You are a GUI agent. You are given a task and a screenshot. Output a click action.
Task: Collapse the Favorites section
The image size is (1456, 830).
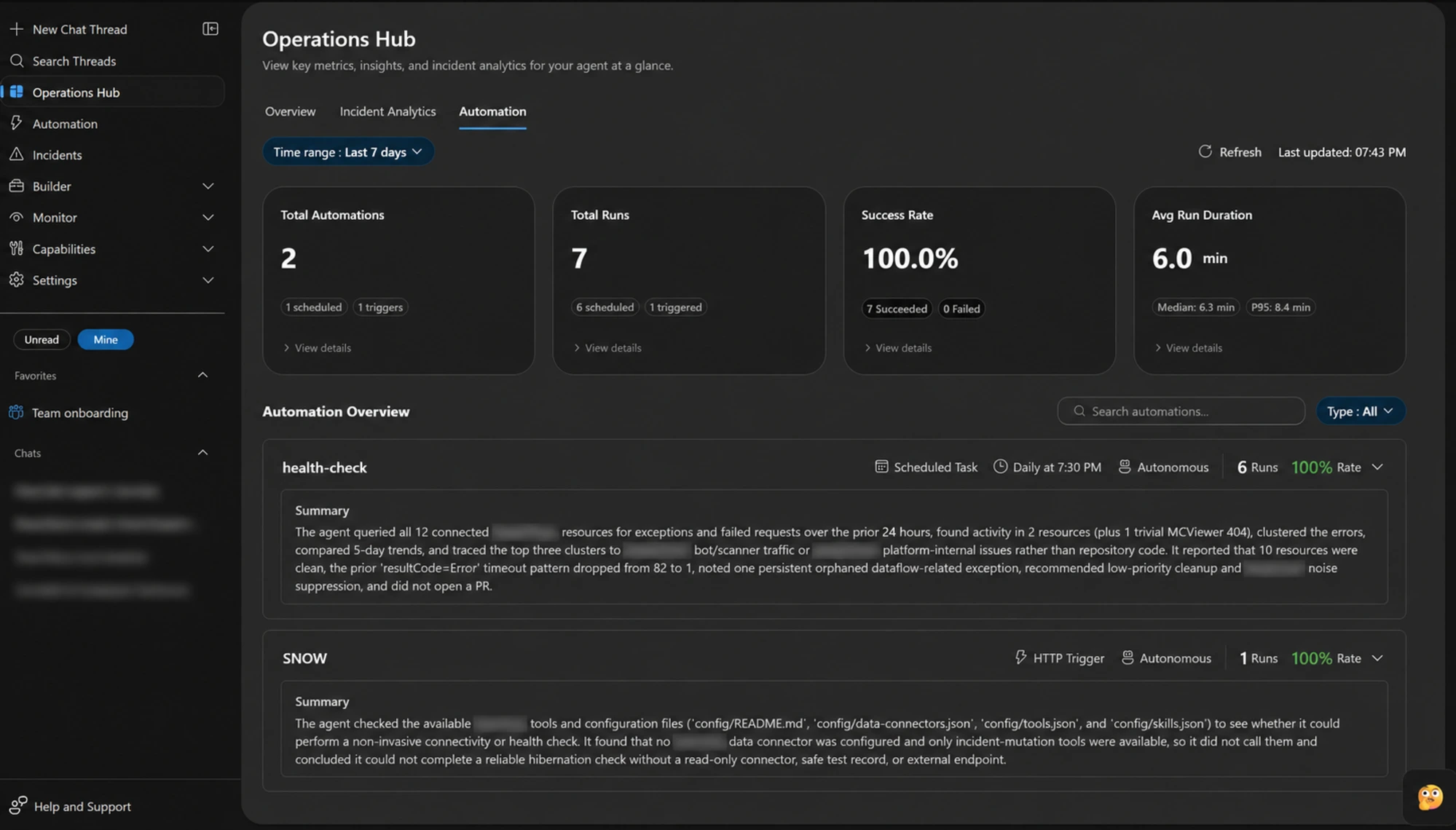click(x=203, y=375)
